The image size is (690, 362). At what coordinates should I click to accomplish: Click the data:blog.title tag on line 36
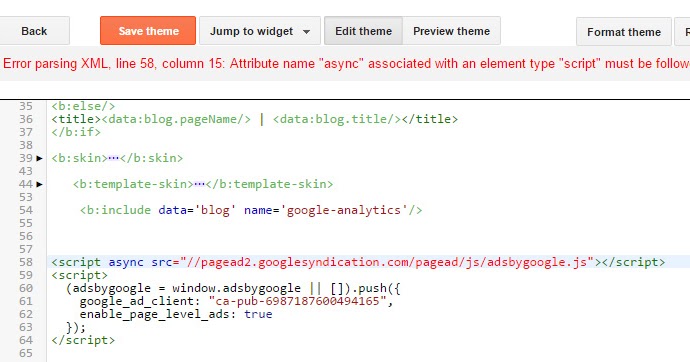tap(337, 119)
